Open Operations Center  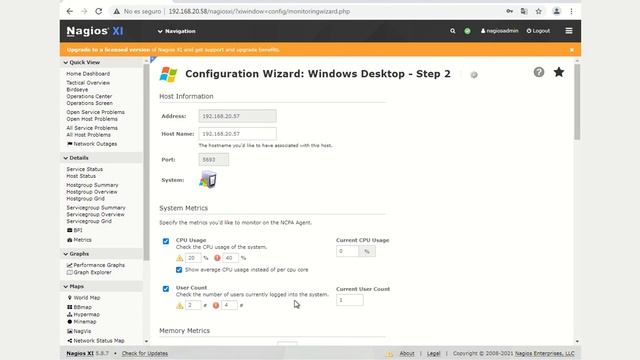click(89, 96)
